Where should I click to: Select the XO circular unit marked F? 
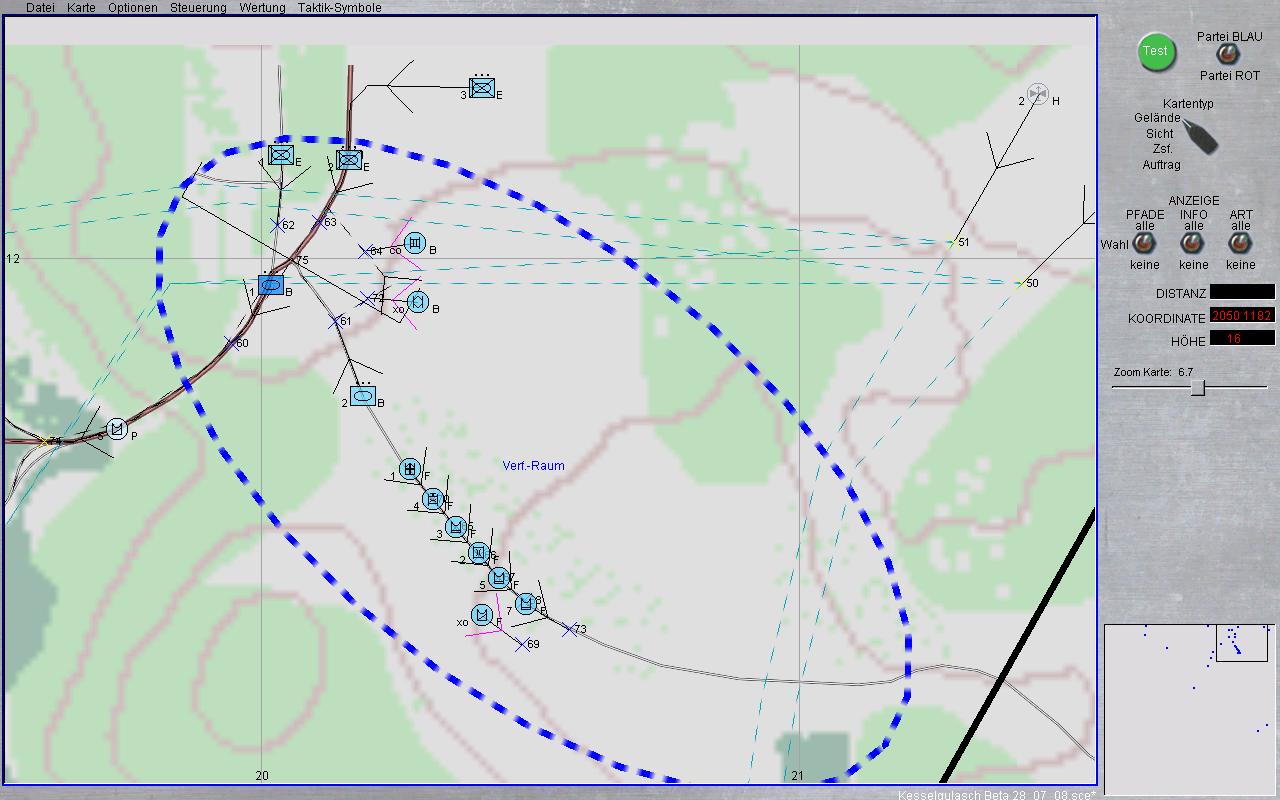[x=482, y=614]
